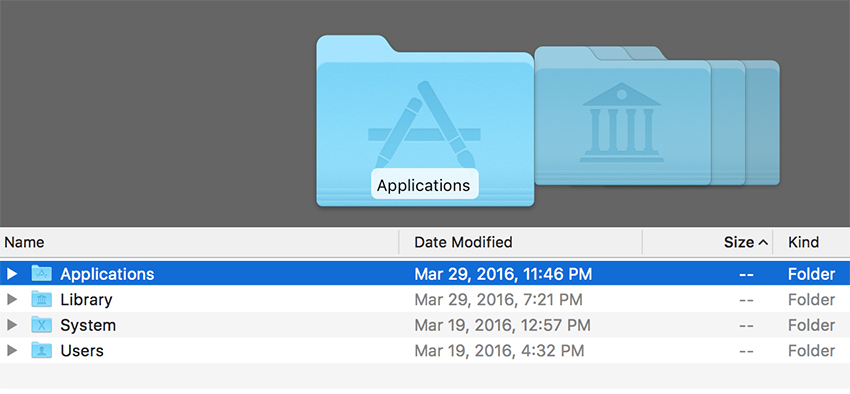850x394 pixels.
Task: Sort by the Size column header
Action: 707,242
